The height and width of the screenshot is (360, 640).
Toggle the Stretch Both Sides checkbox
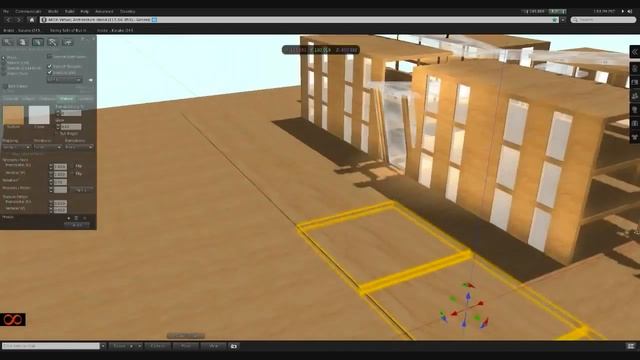49,56
